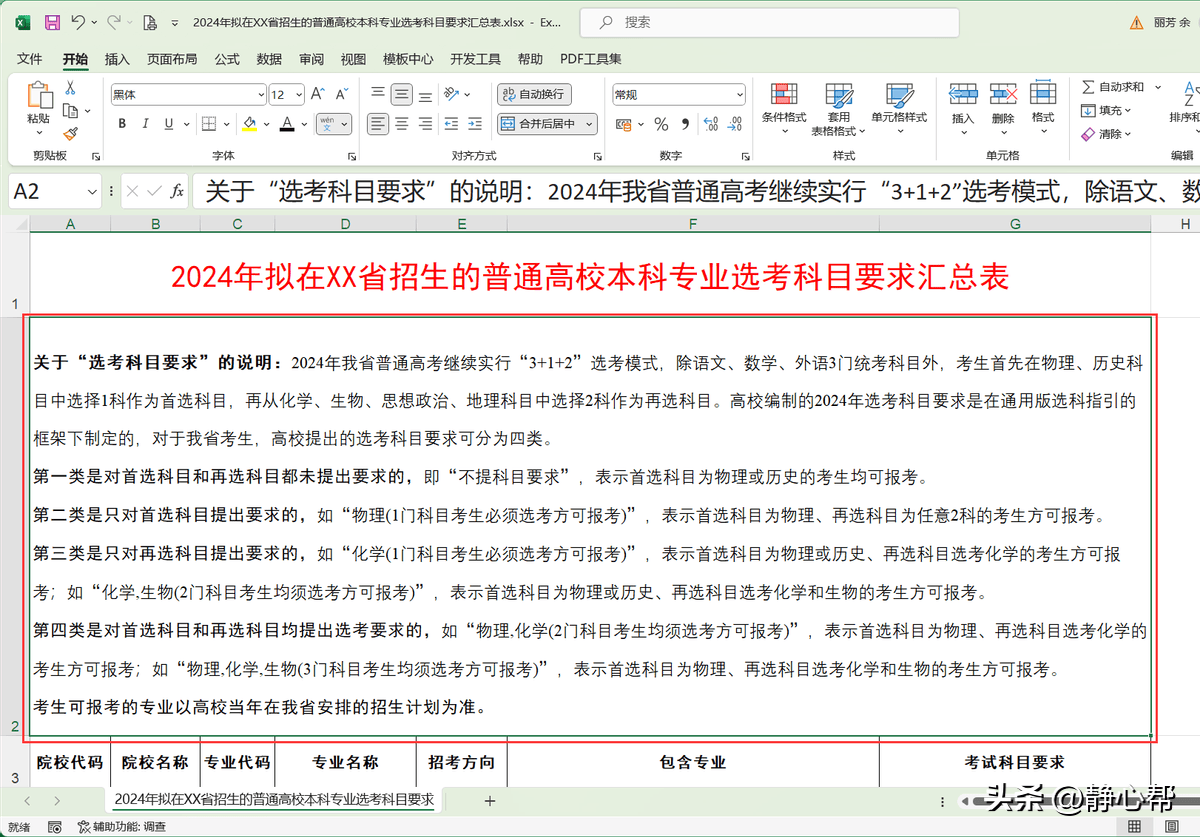Decrease font size with the small A

[x=344, y=94]
